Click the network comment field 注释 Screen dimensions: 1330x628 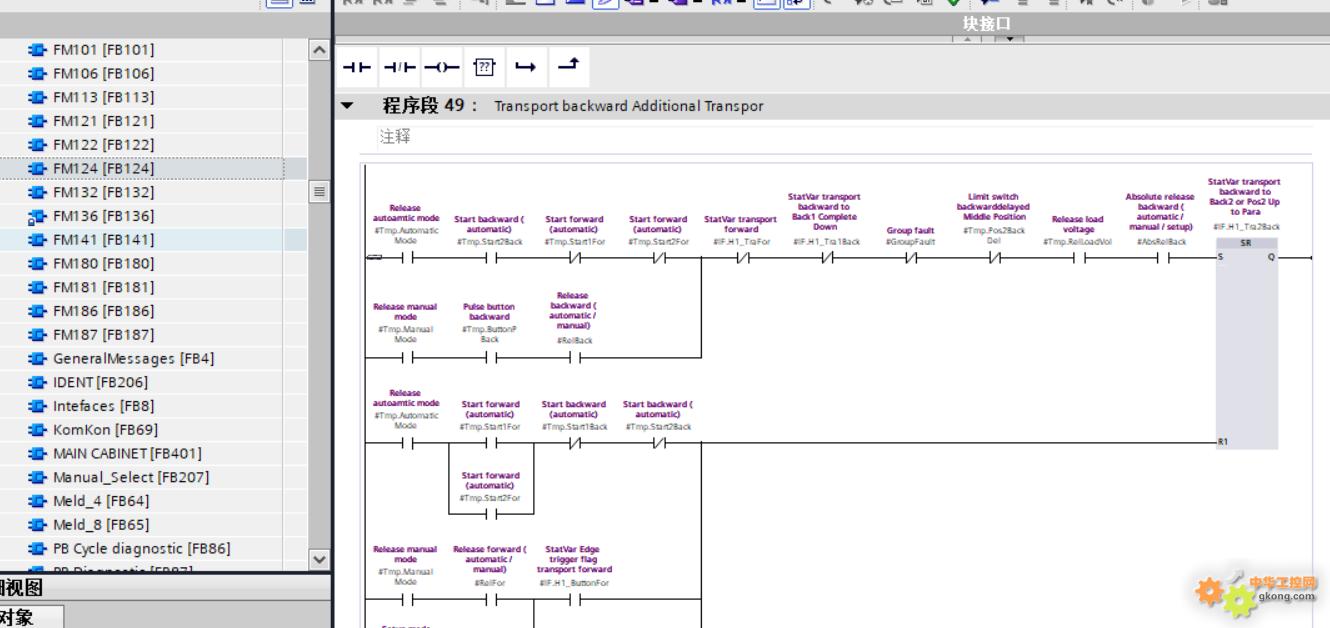tap(395, 137)
